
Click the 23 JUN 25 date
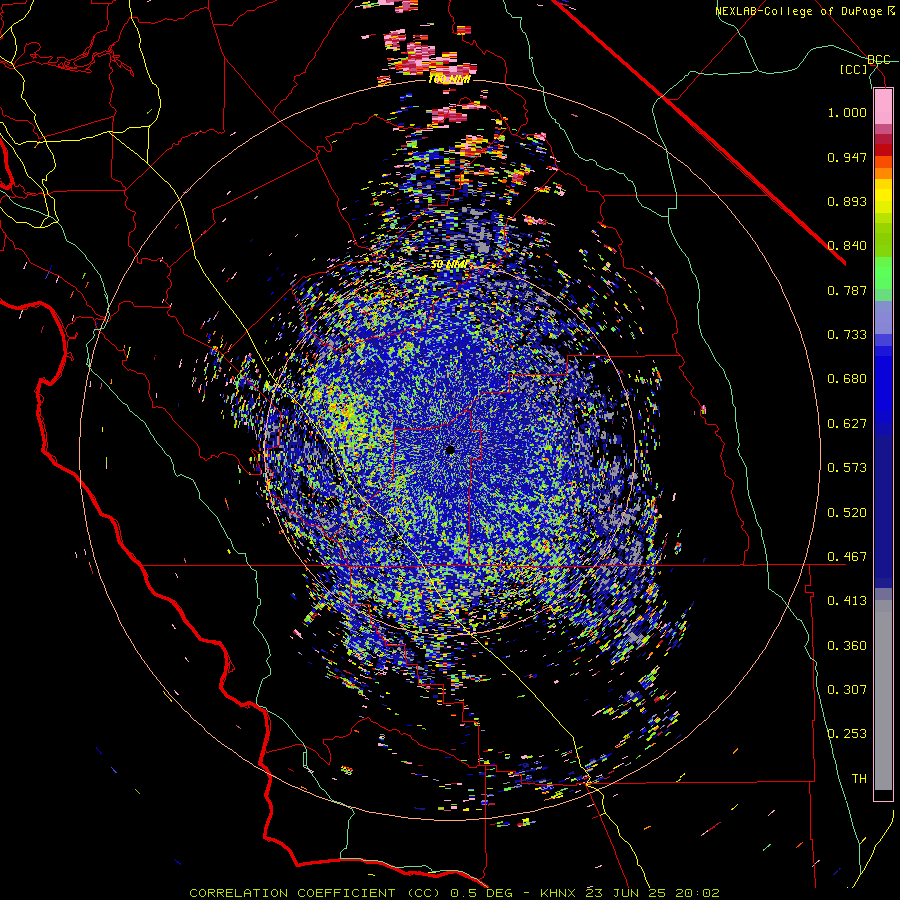click(627, 893)
